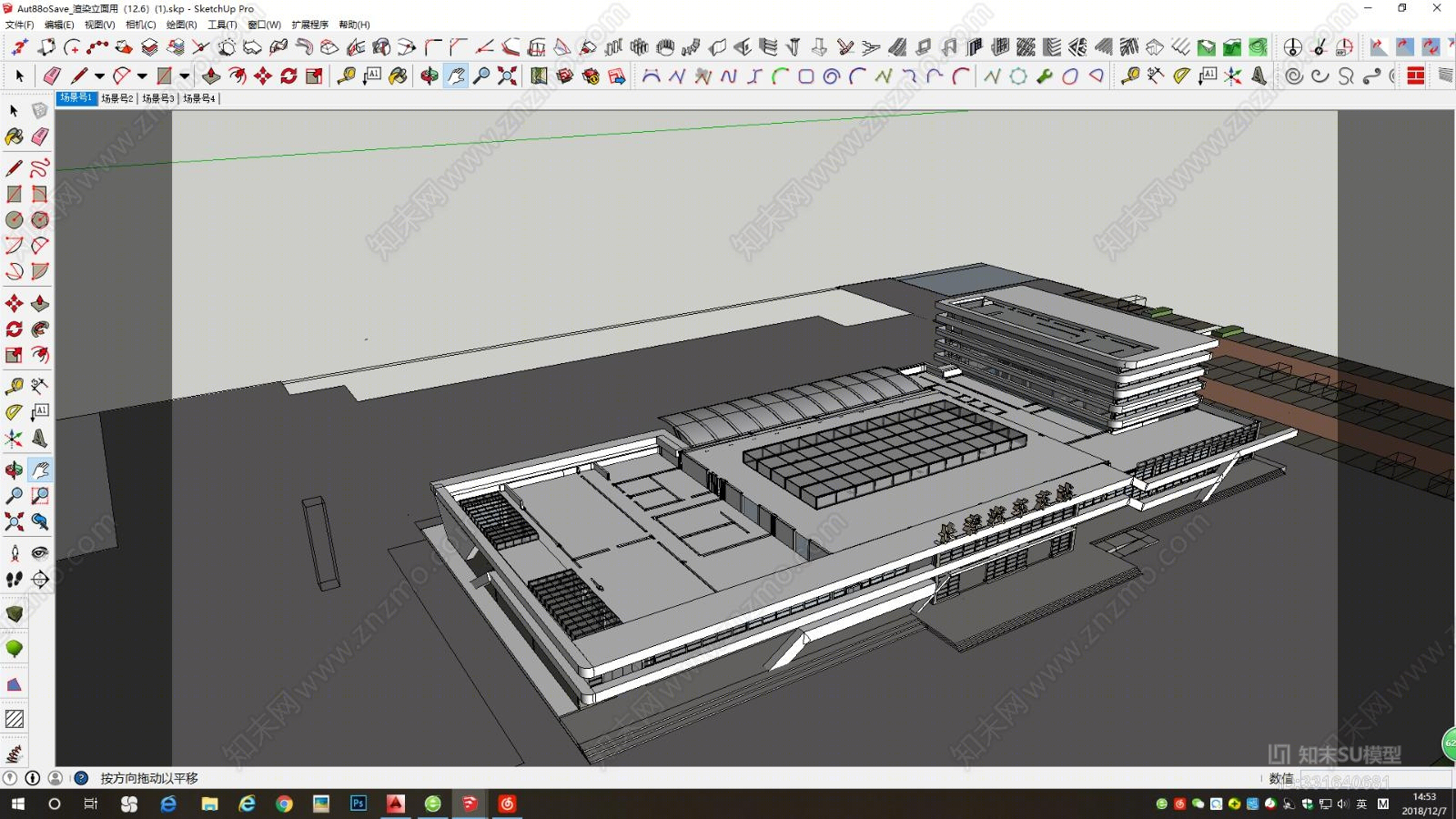Screen dimensions: 1456x819
Task: Select the Freehand drawing tool
Action: pos(39,168)
